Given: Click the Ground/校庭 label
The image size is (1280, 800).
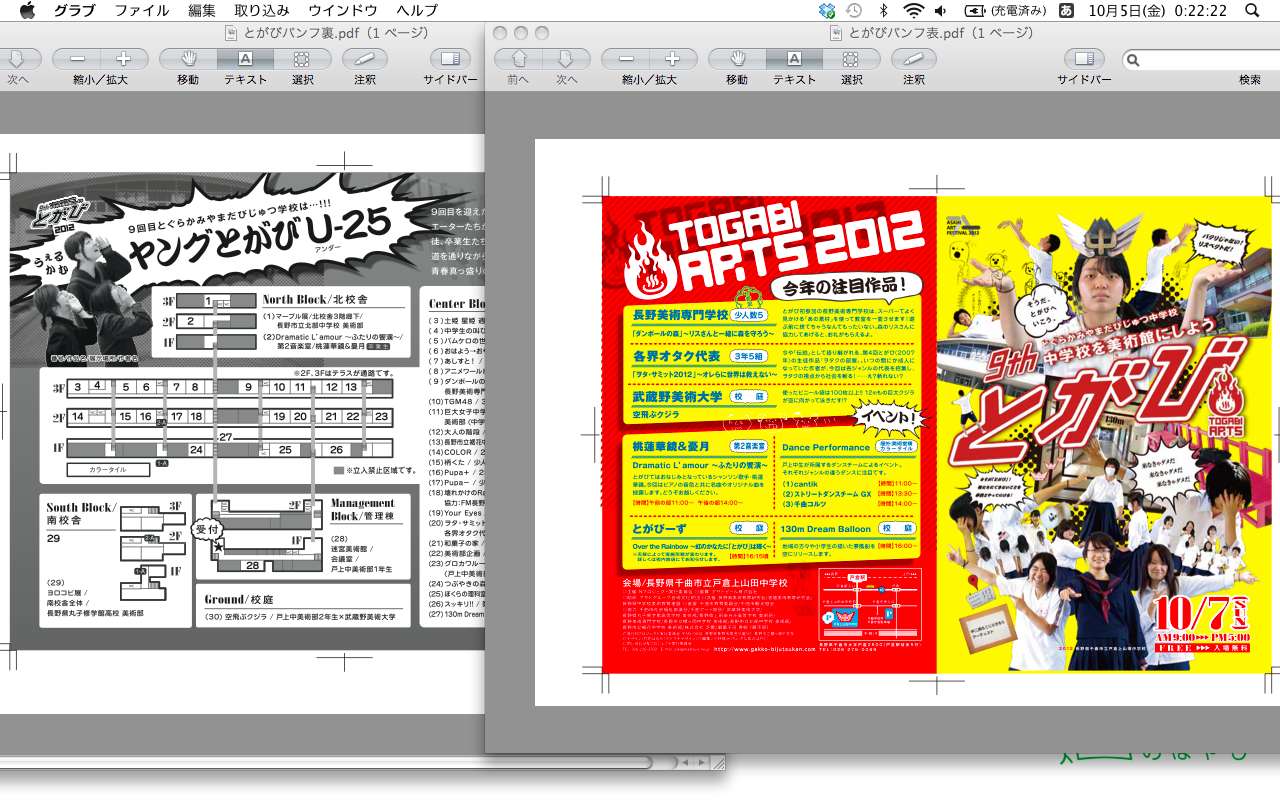Looking at the screenshot, I should 239,599.
